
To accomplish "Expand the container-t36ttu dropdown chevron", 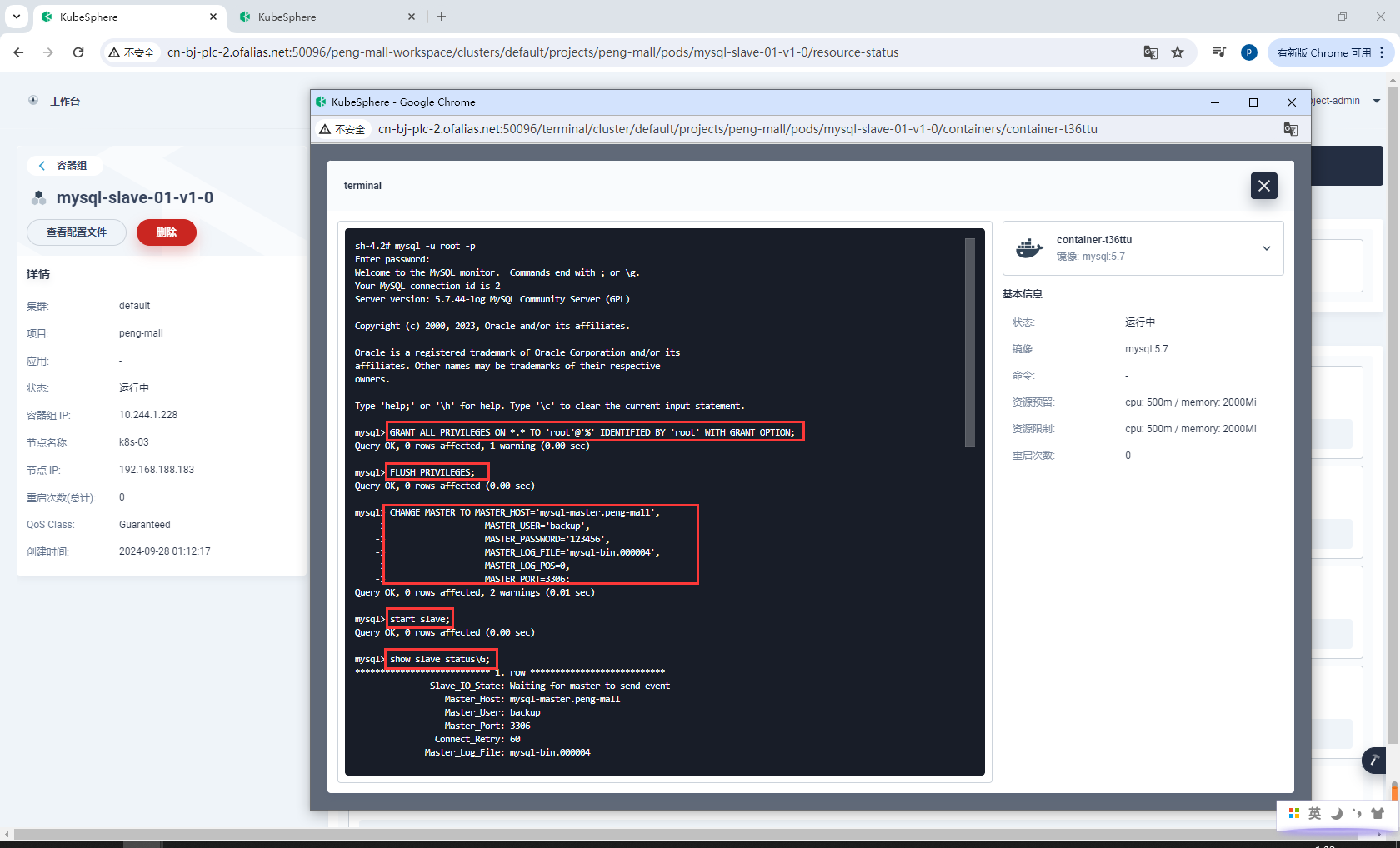I will point(1266,248).
